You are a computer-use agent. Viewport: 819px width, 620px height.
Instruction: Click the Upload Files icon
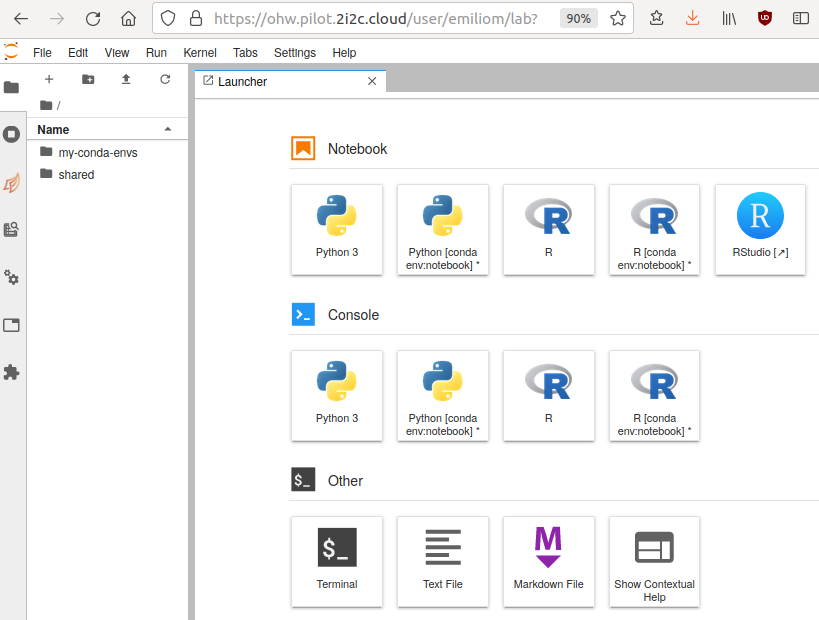tap(126, 79)
